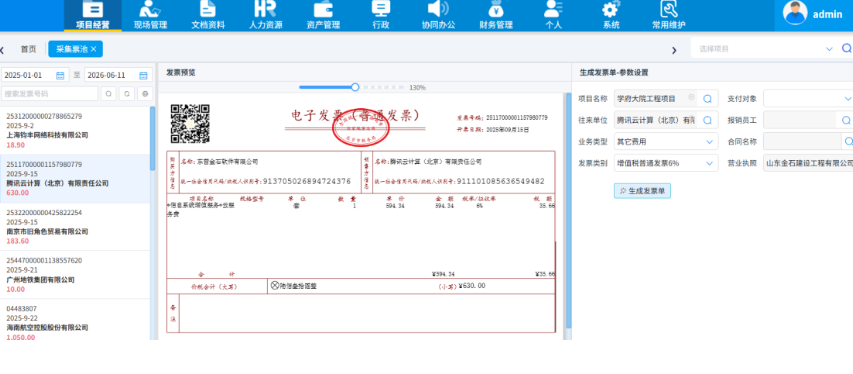
Task: Click search icon in 项目名称 field
Action: 707,99
